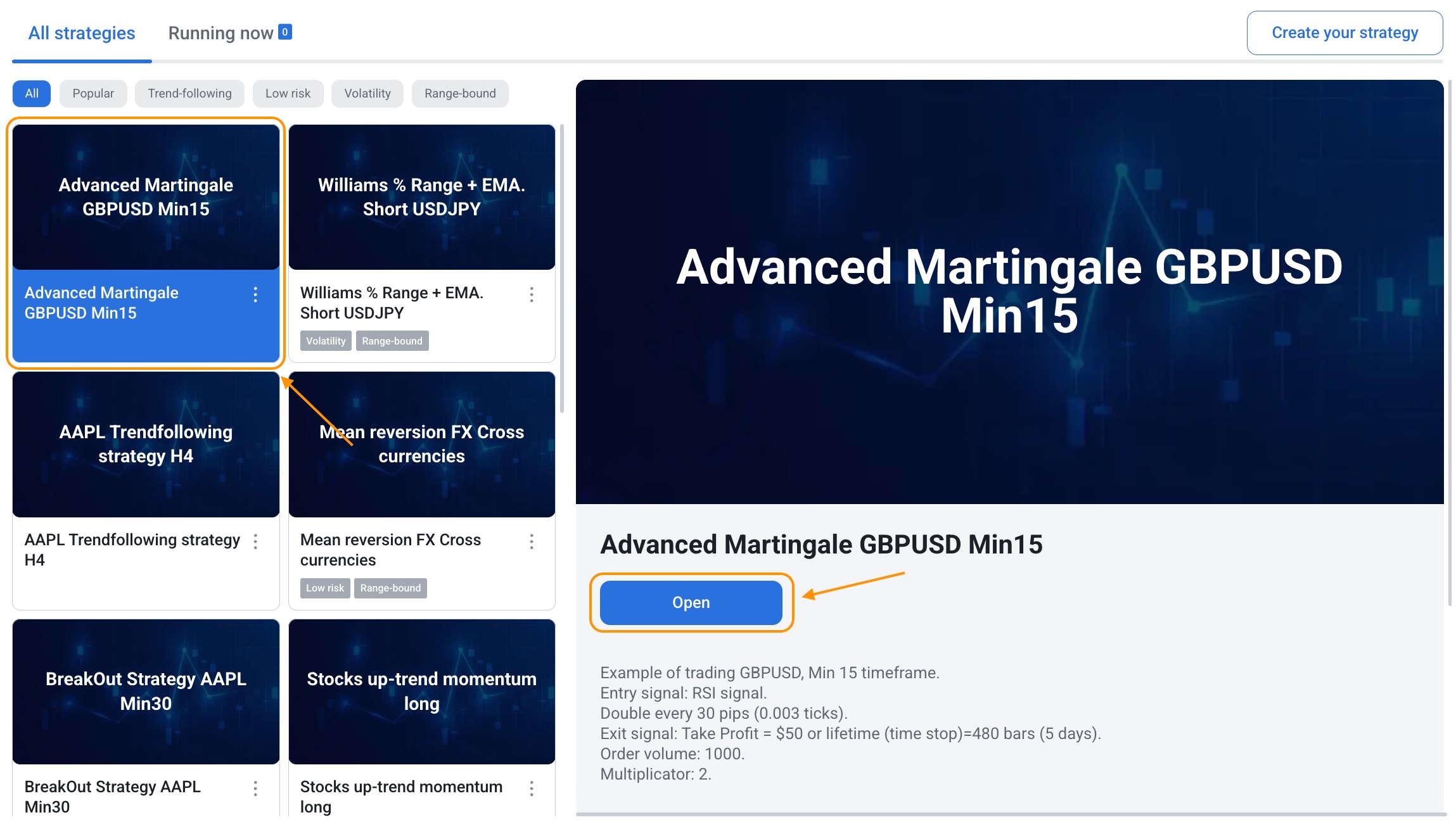The width and height of the screenshot is (1456, 822).
Task: Filter strategies by Trend-following
Action: [x=189, y=94]
